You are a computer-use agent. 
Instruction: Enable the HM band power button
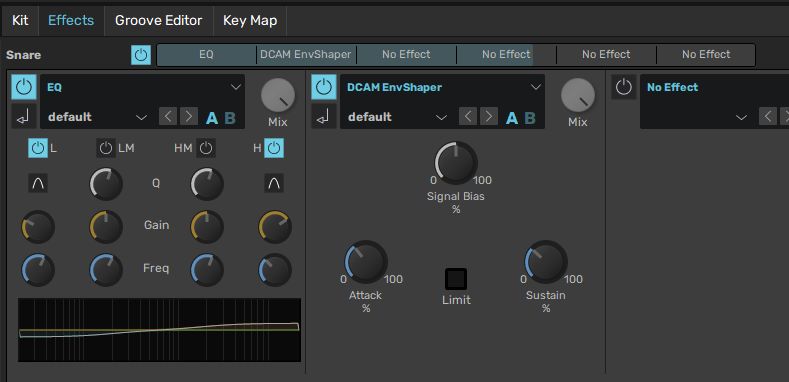coord(206,148)
